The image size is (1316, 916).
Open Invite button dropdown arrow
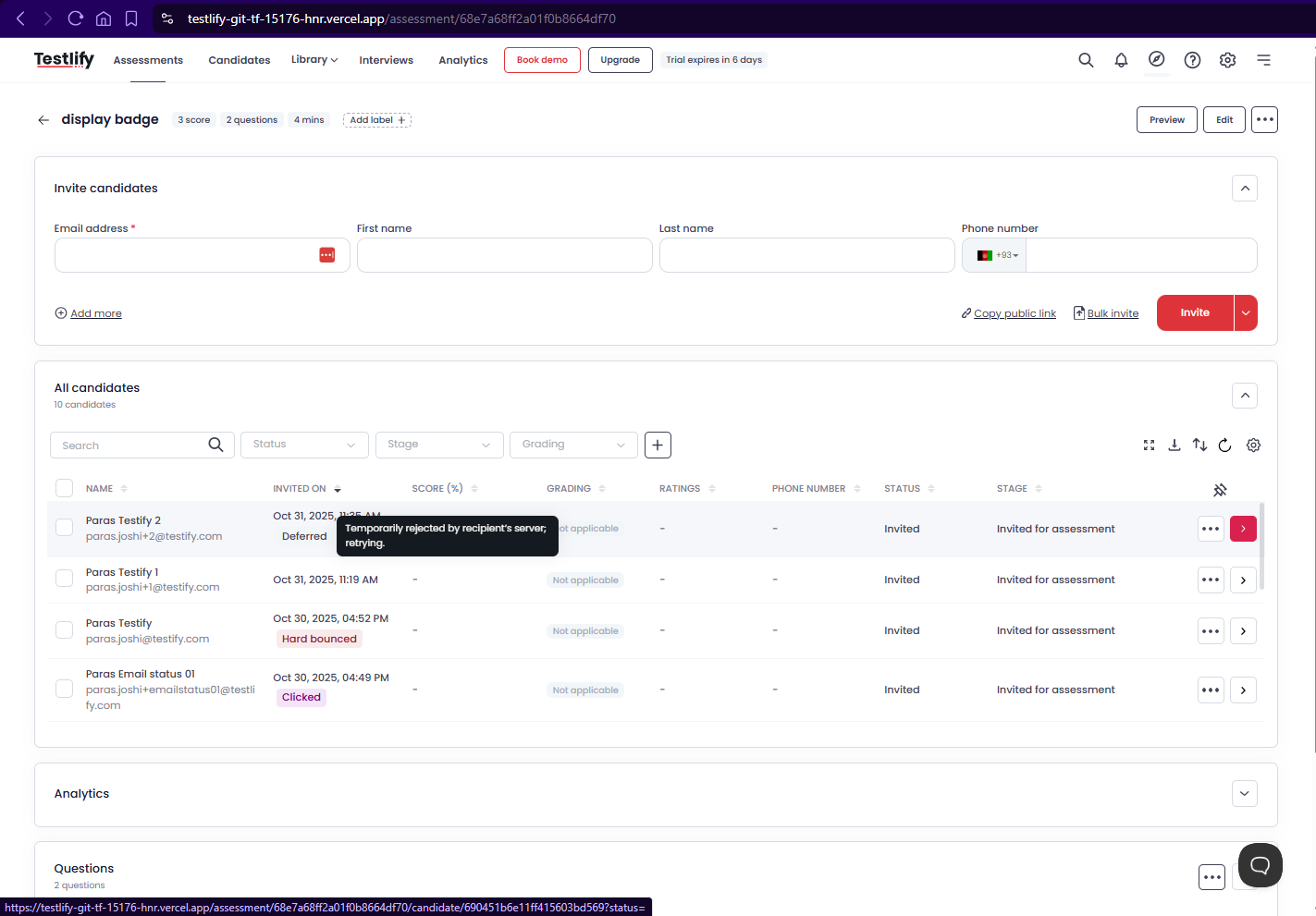click(x=1246, y=312)
